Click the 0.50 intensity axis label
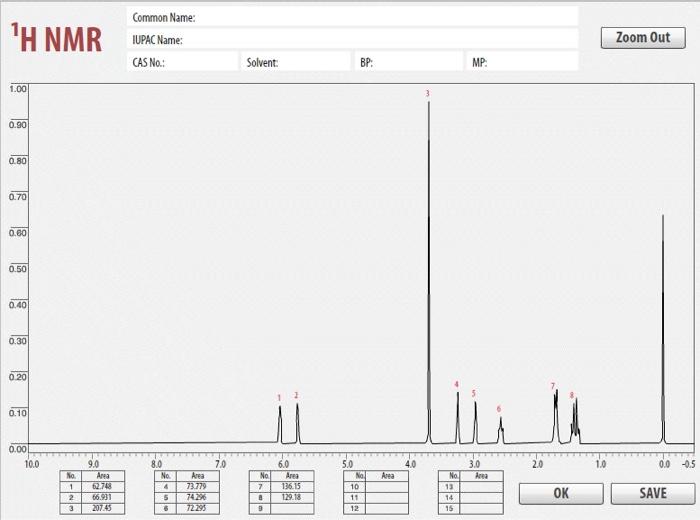Image resolution: width=700 pixels, height=520 pixels. point(18,269)
